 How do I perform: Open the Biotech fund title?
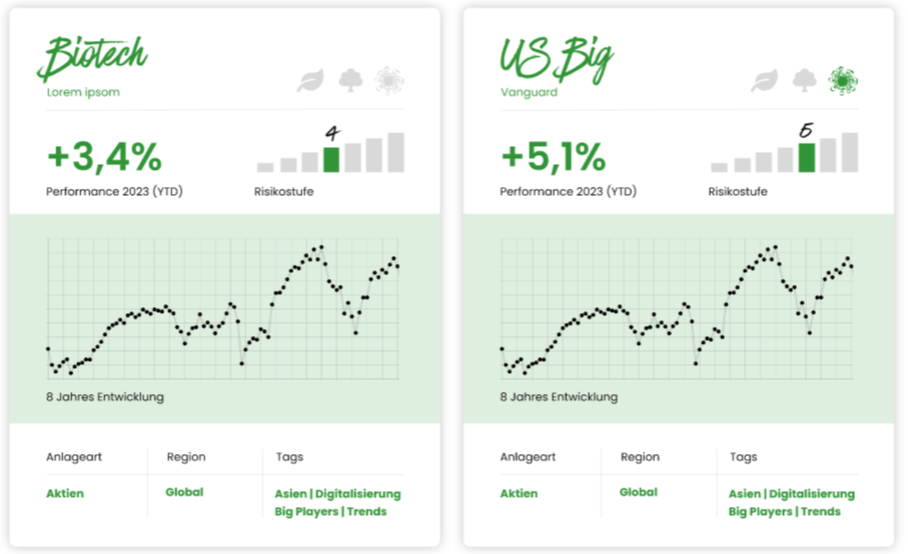tap(93, 57)
